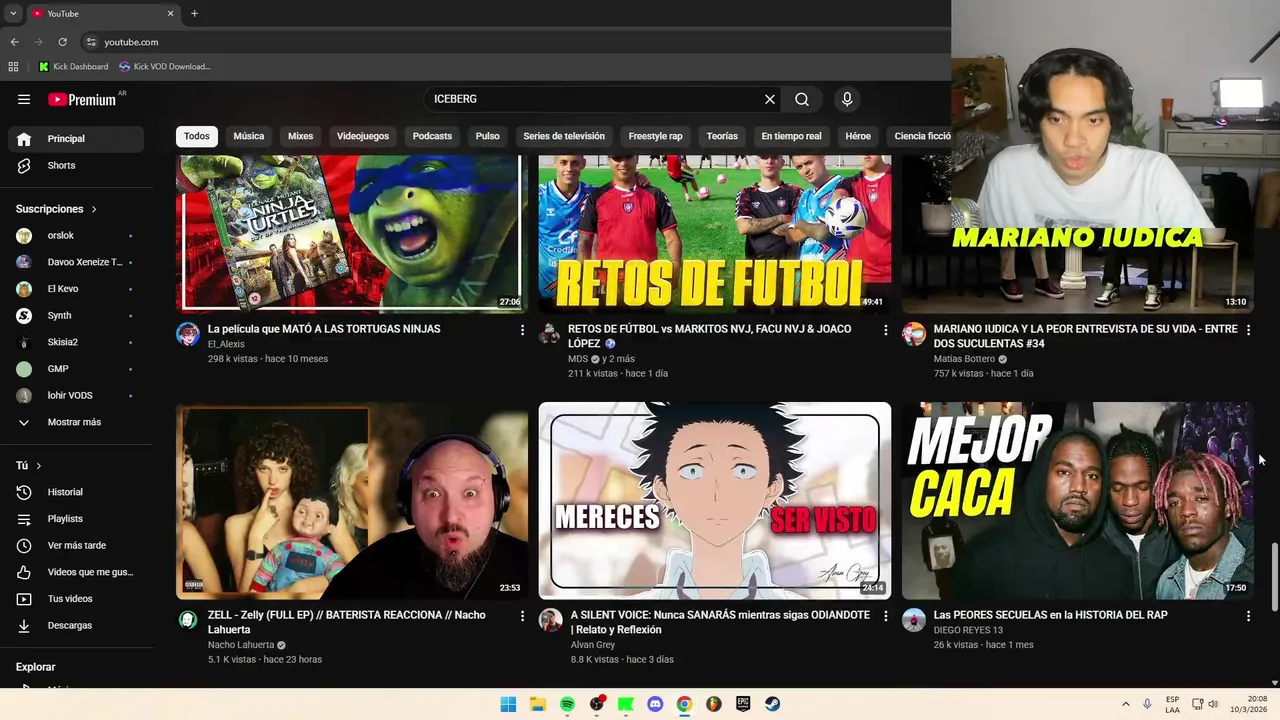
Task: Open options for Peores Secuelas video
Action: [1248, 616]
